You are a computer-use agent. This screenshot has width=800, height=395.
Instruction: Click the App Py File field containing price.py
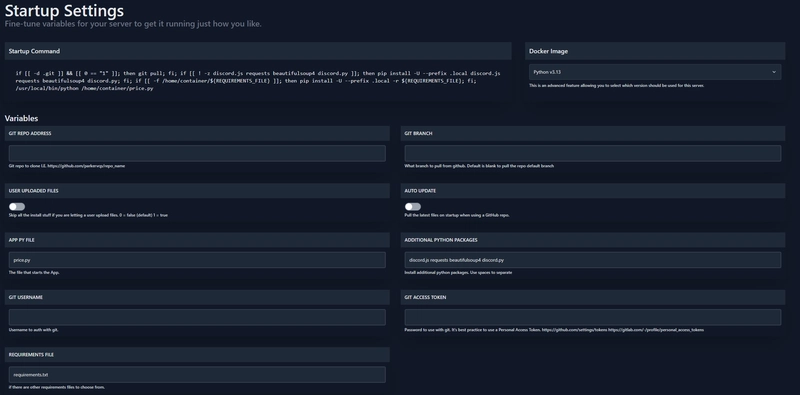tap(197, 260)
